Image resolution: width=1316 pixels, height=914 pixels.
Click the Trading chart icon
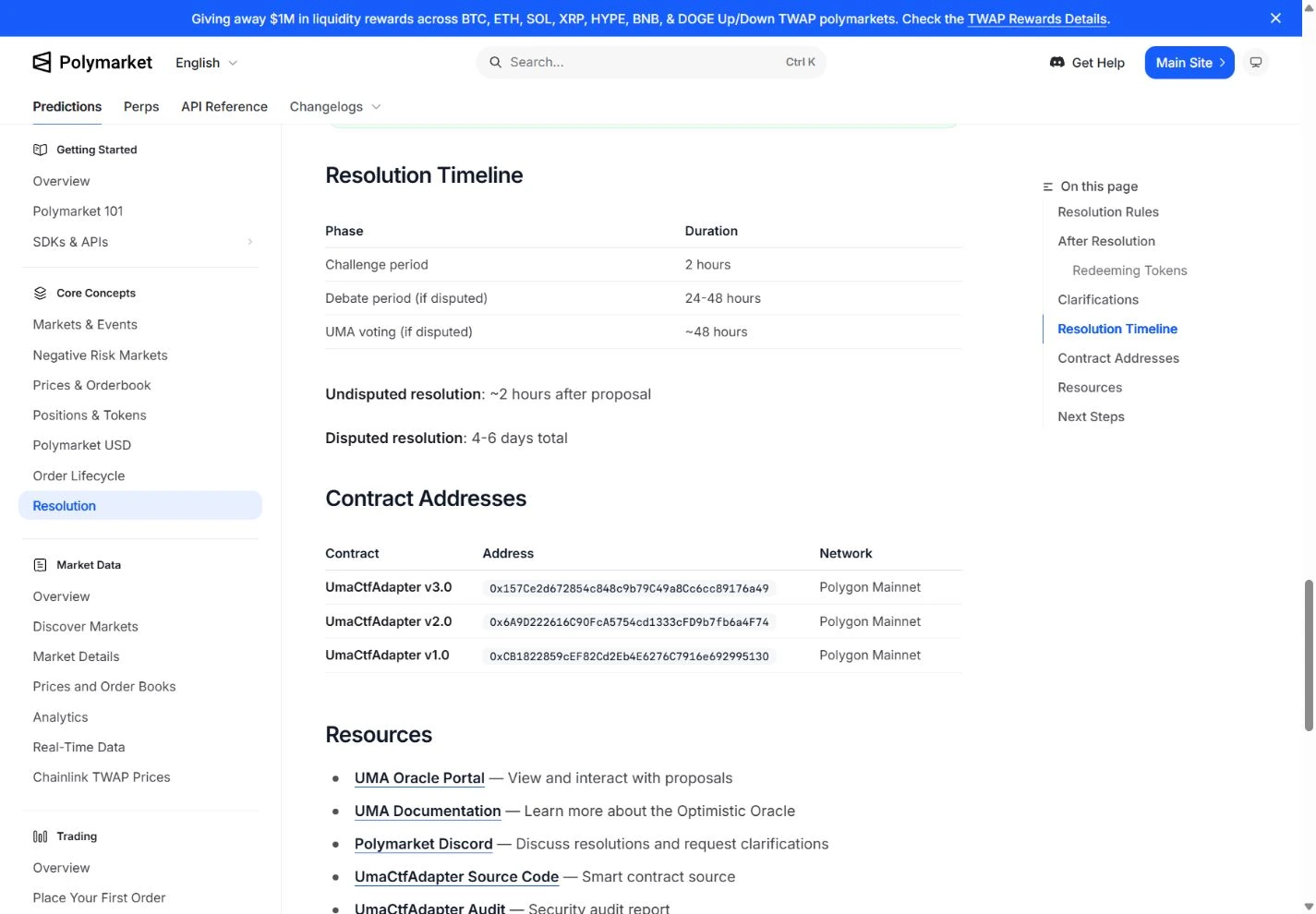coord(40,836)
